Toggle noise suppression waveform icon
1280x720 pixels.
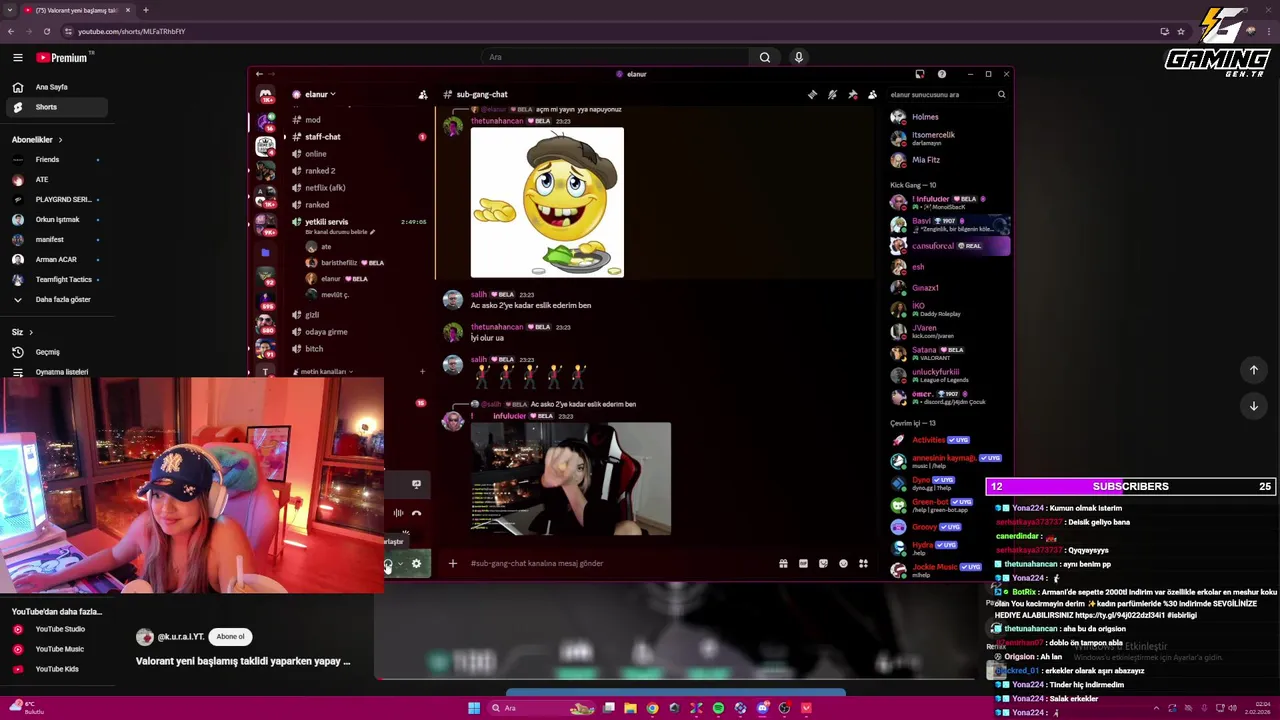tap(398, 513)
